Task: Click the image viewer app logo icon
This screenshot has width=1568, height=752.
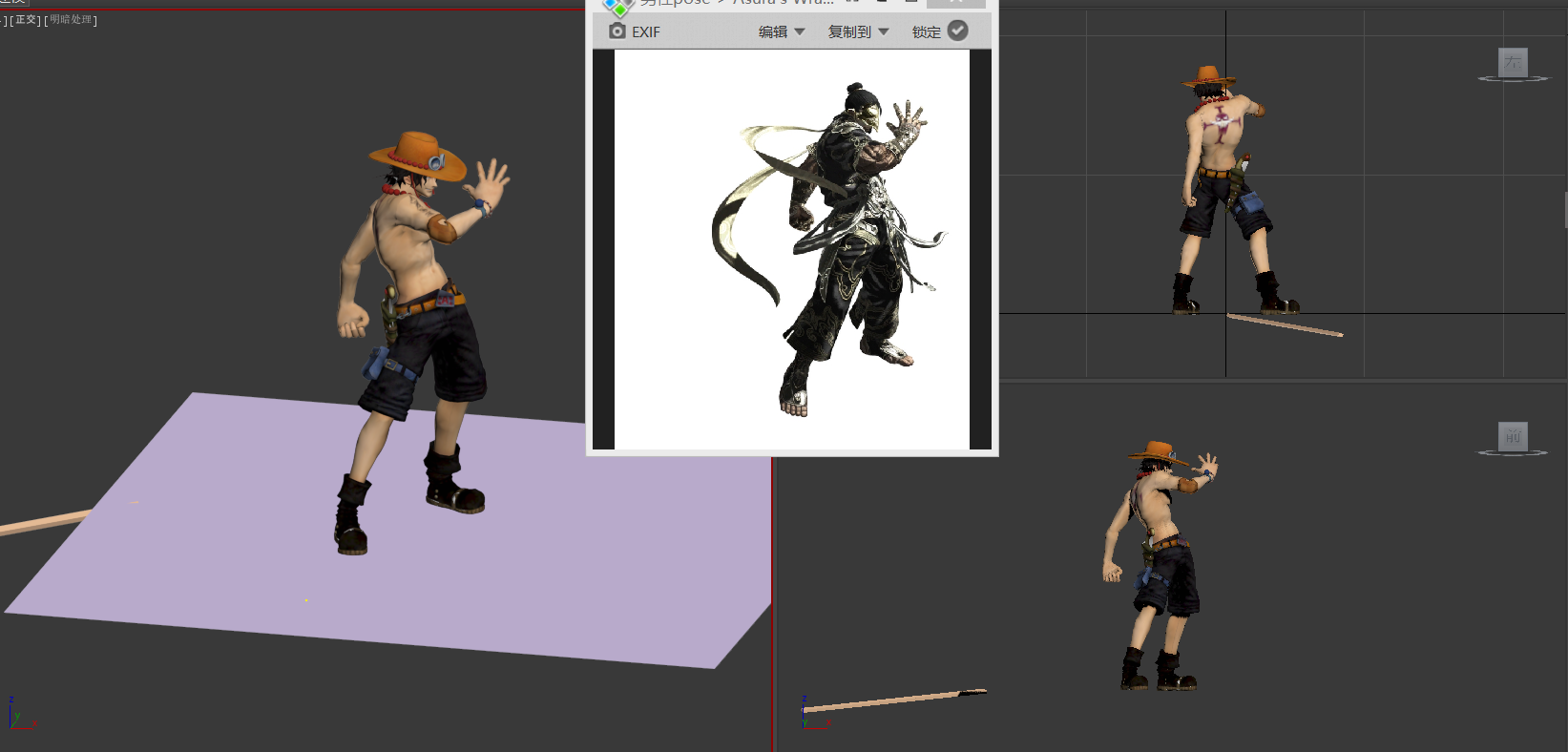Action: (x=617, y=7)
